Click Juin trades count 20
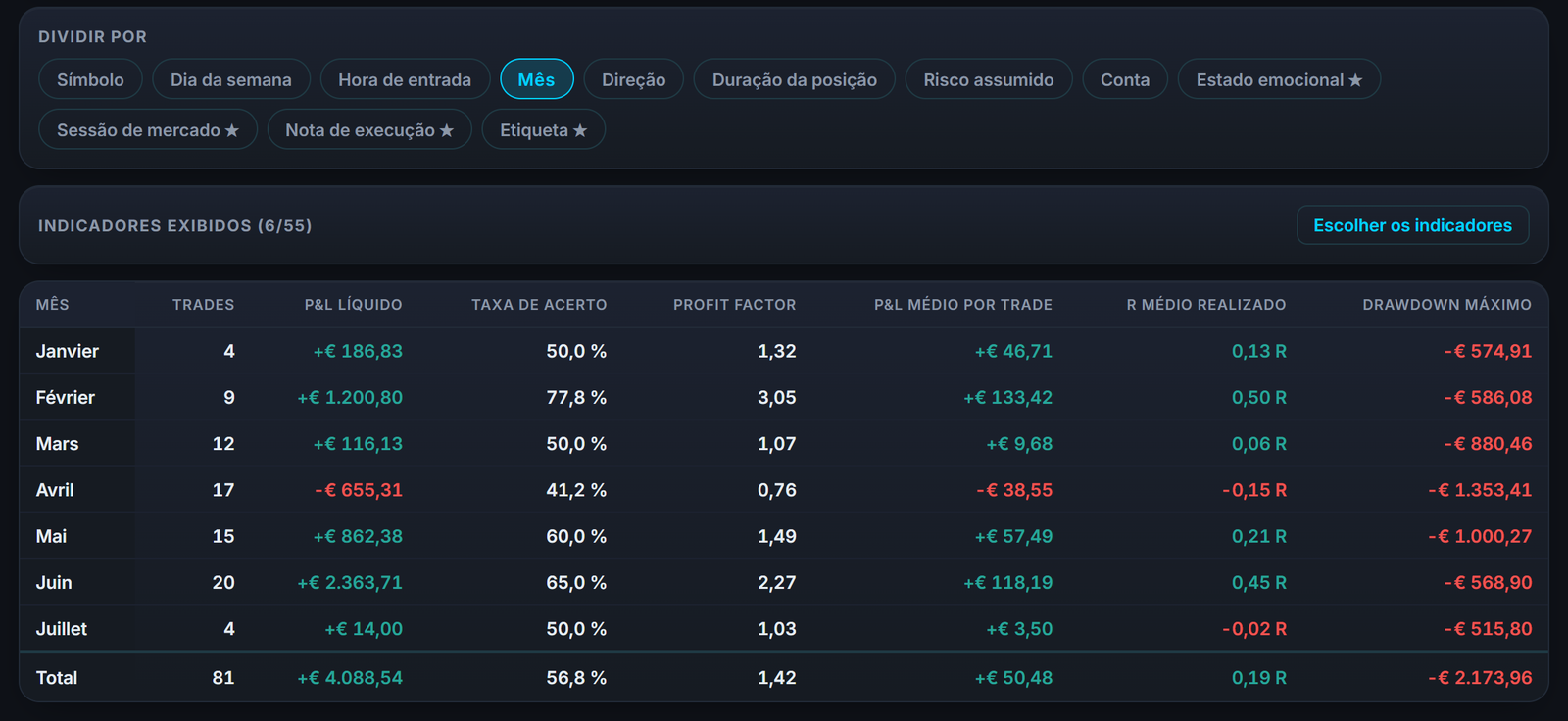This screenshot has width=1568, height=721. (x=223, y=582)
